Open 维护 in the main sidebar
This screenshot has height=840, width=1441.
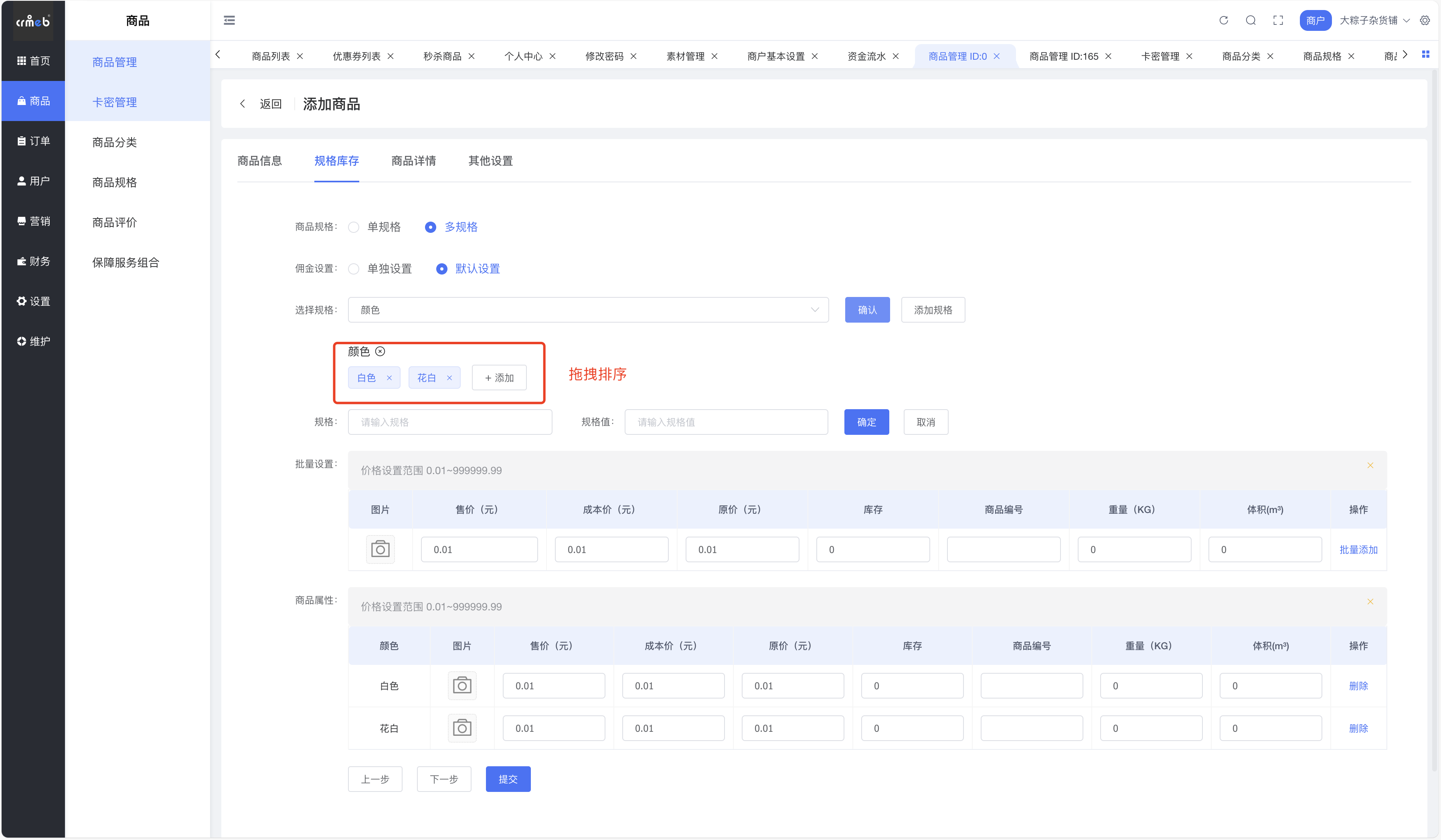pos(33,341)
